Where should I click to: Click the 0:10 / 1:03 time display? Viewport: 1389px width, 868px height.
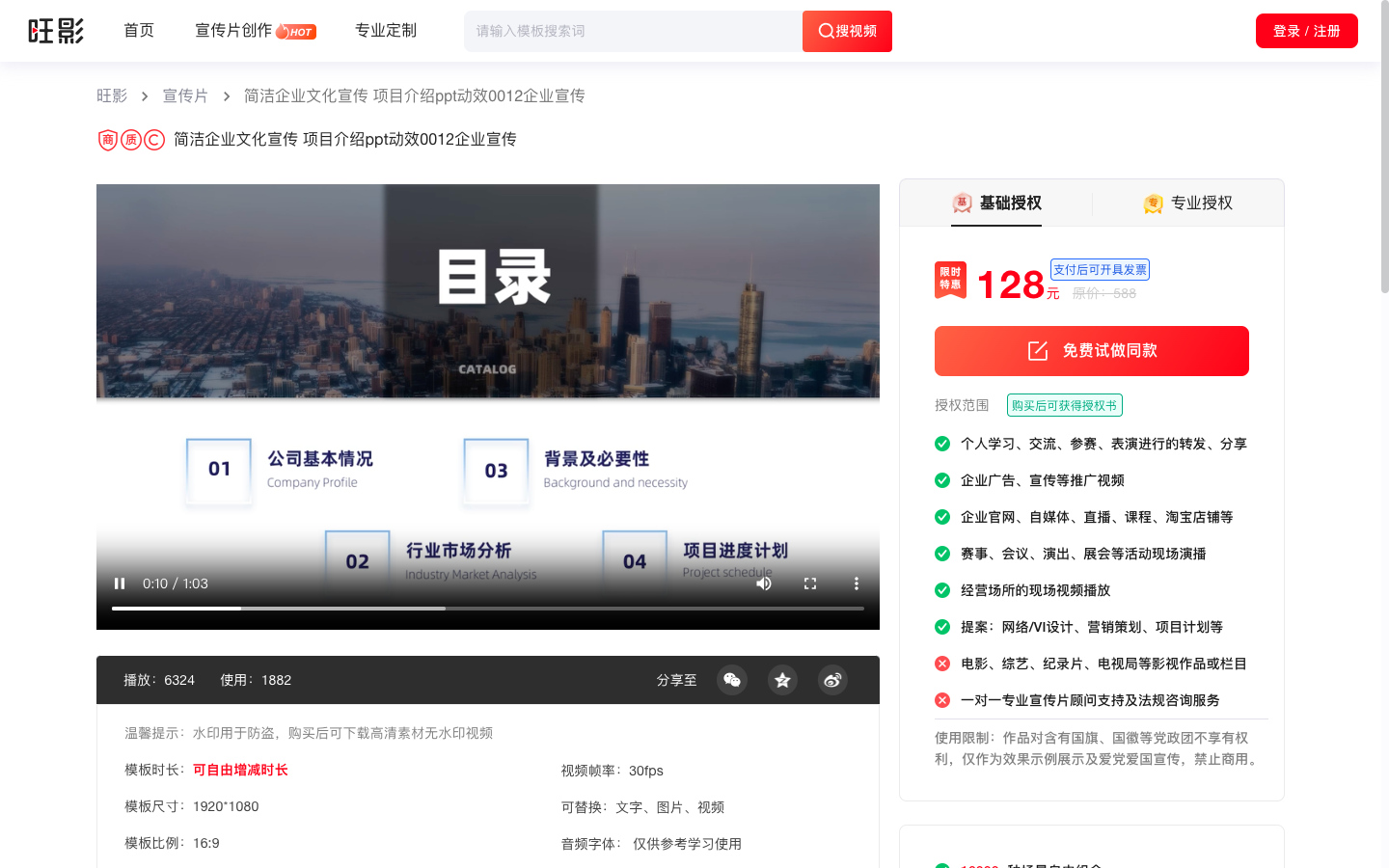click(176, 583)
